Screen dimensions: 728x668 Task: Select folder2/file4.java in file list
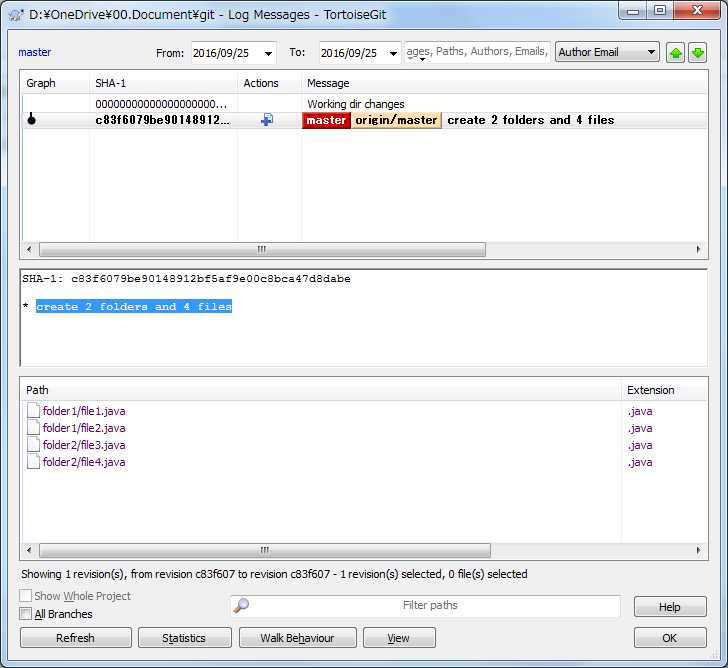[84, 461]
